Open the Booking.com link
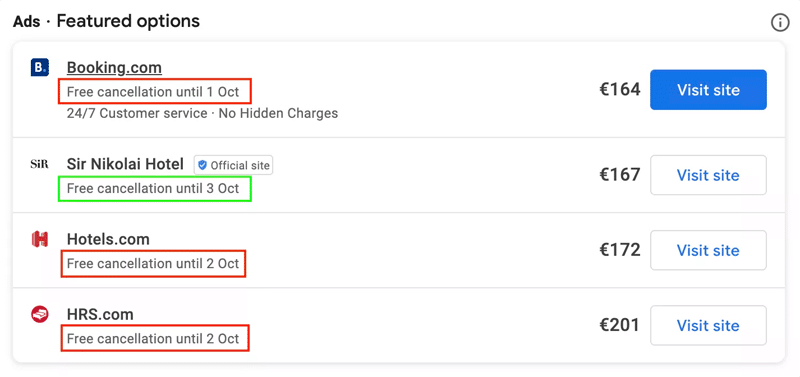This screenshot has height=377, width=800. (114, 67)
